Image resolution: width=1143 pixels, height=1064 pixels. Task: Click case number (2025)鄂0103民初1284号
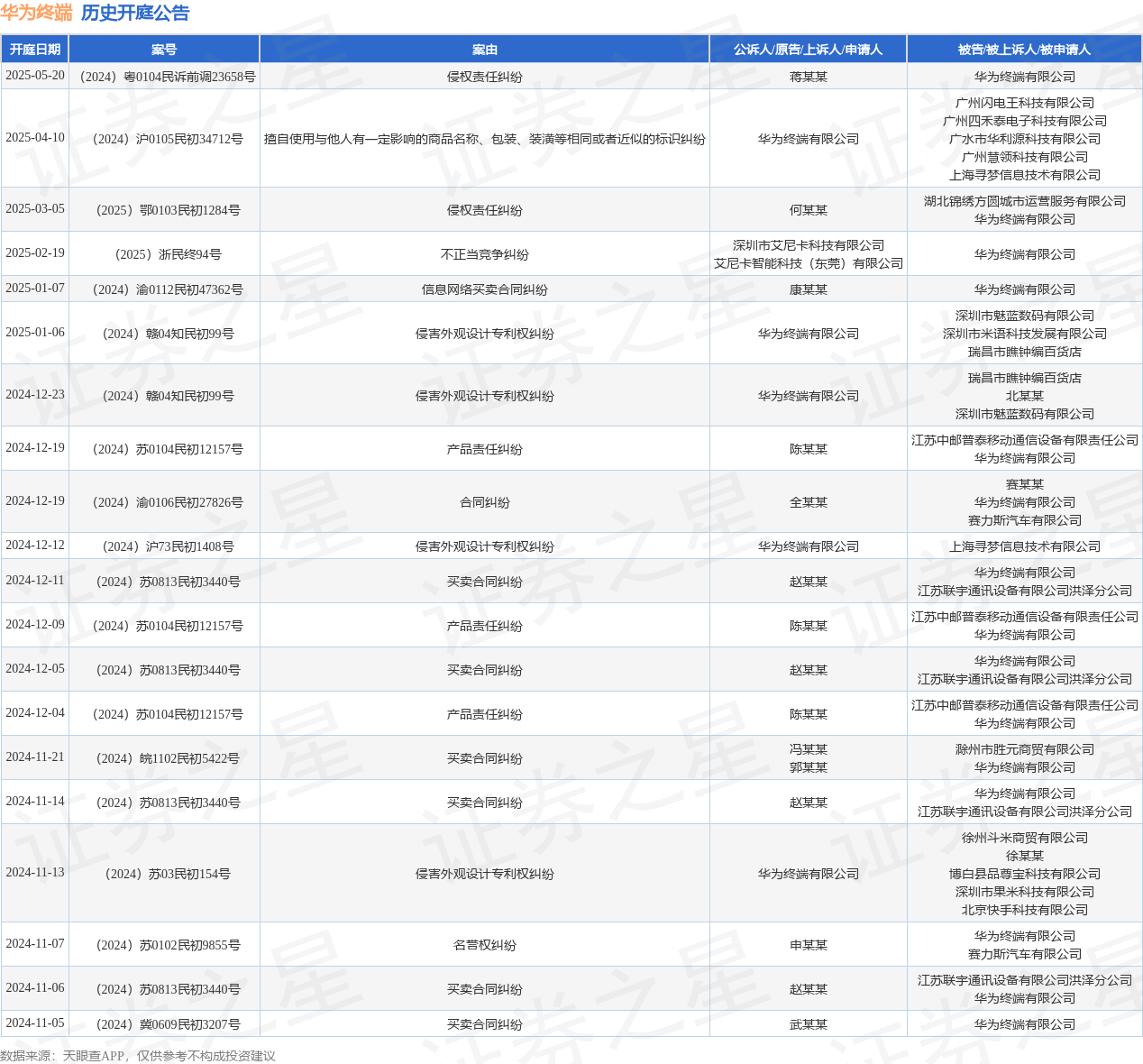point(164,210)
